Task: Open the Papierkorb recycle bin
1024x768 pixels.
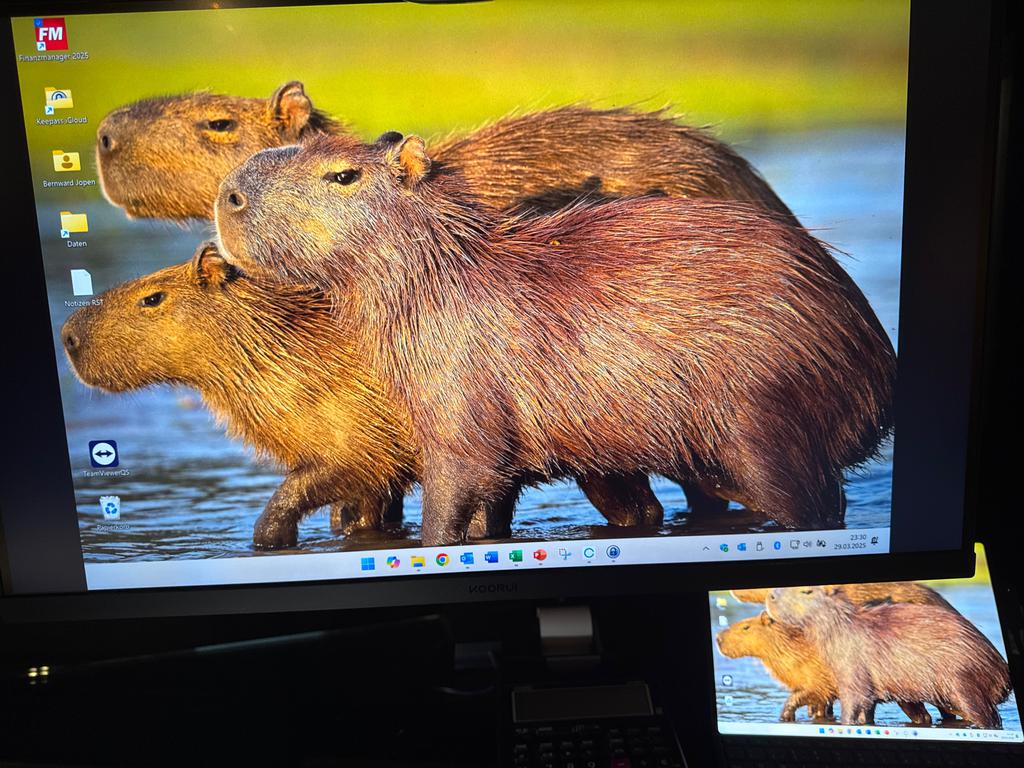Action: pyautogui.click(x=110, y=508)
